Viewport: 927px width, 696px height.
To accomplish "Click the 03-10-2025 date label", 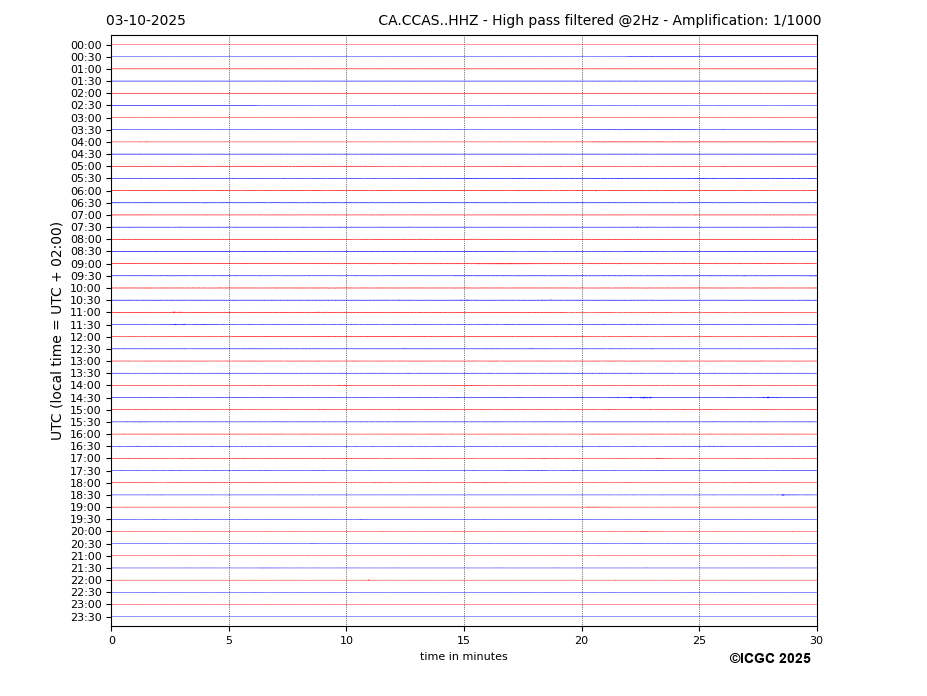I will click(x=146, y=21).
